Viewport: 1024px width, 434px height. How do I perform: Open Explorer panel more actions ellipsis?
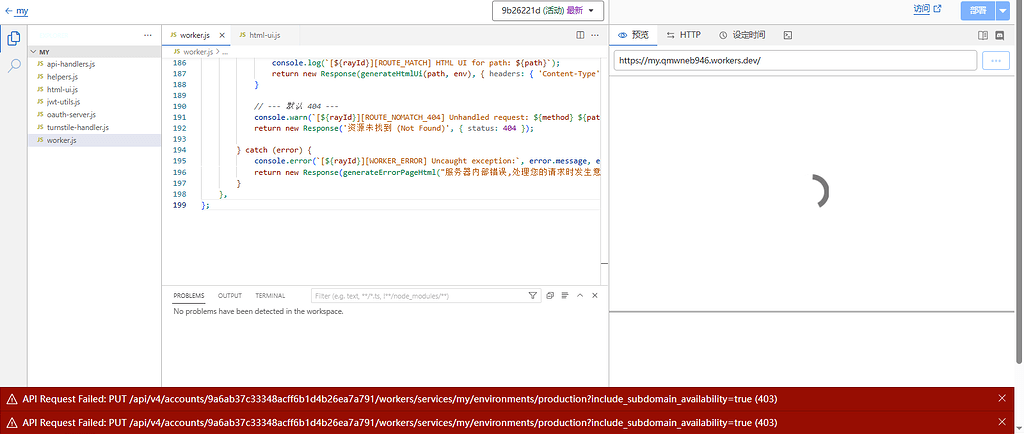pyautogui.click(x=148, y=35)
